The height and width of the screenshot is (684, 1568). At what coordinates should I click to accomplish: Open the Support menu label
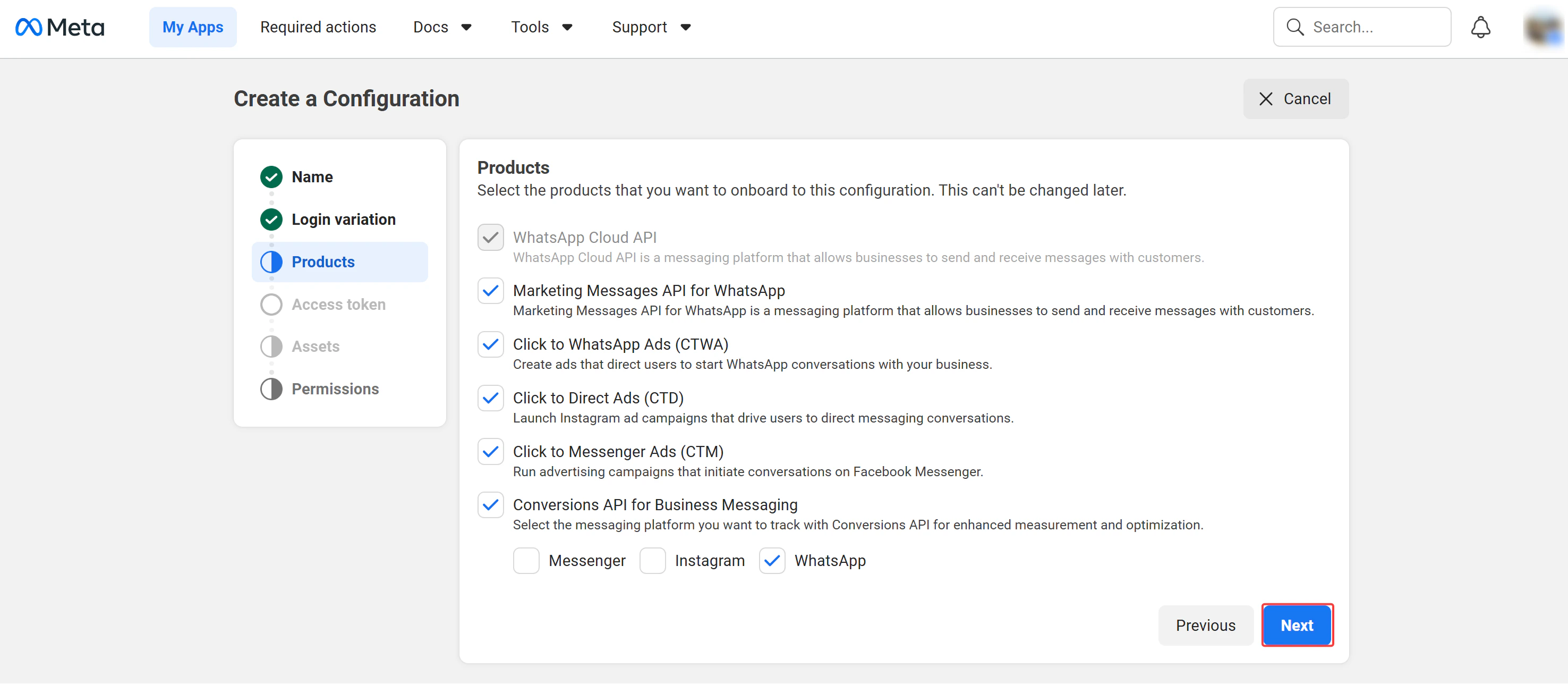point(639,28)
